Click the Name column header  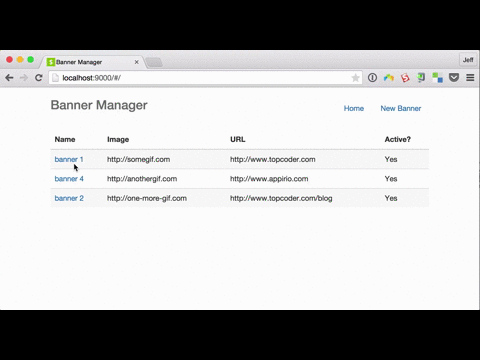click(65, 139)
